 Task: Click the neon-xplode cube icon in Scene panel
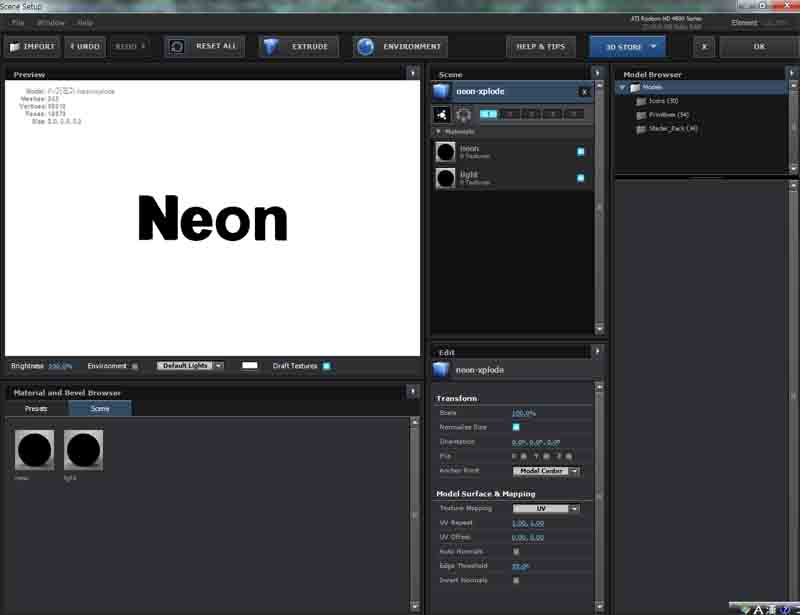[x=441, y=91]
